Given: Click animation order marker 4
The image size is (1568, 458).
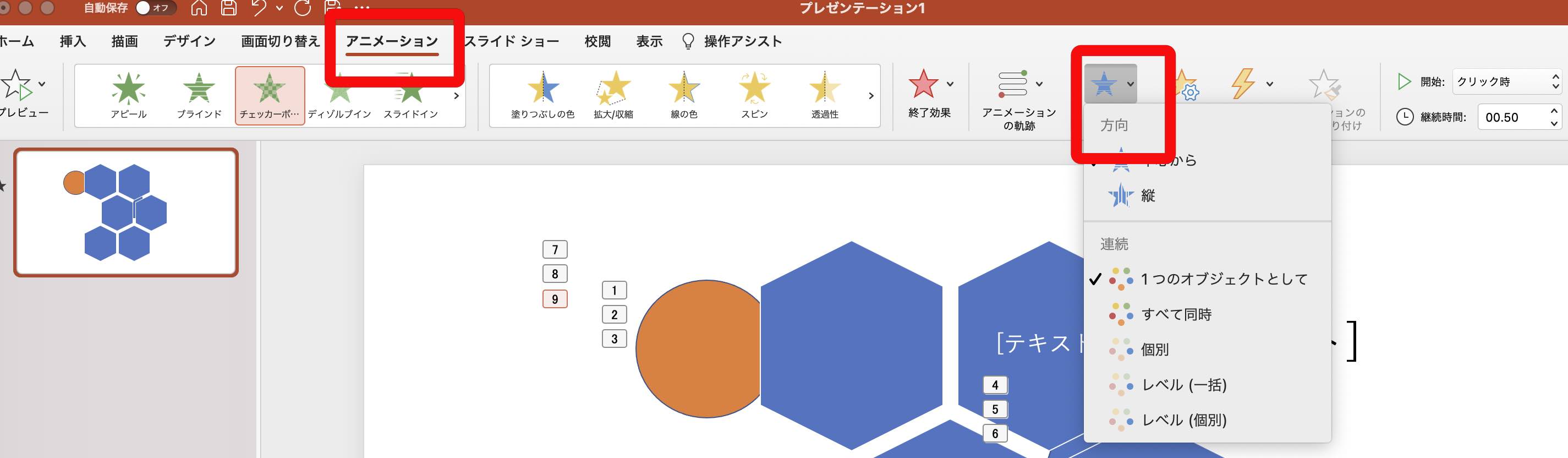Looking at the screenshot, I should 995,385.
